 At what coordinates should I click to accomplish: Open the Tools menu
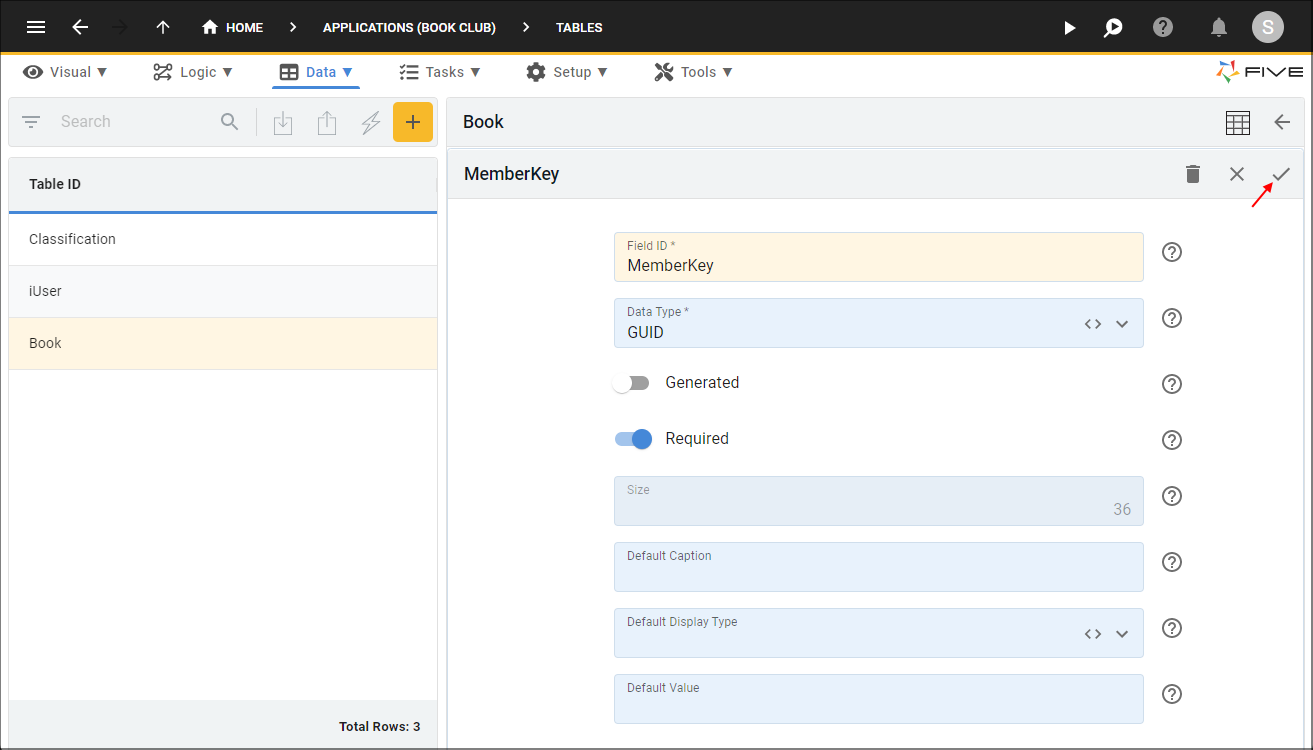point(693,72)
